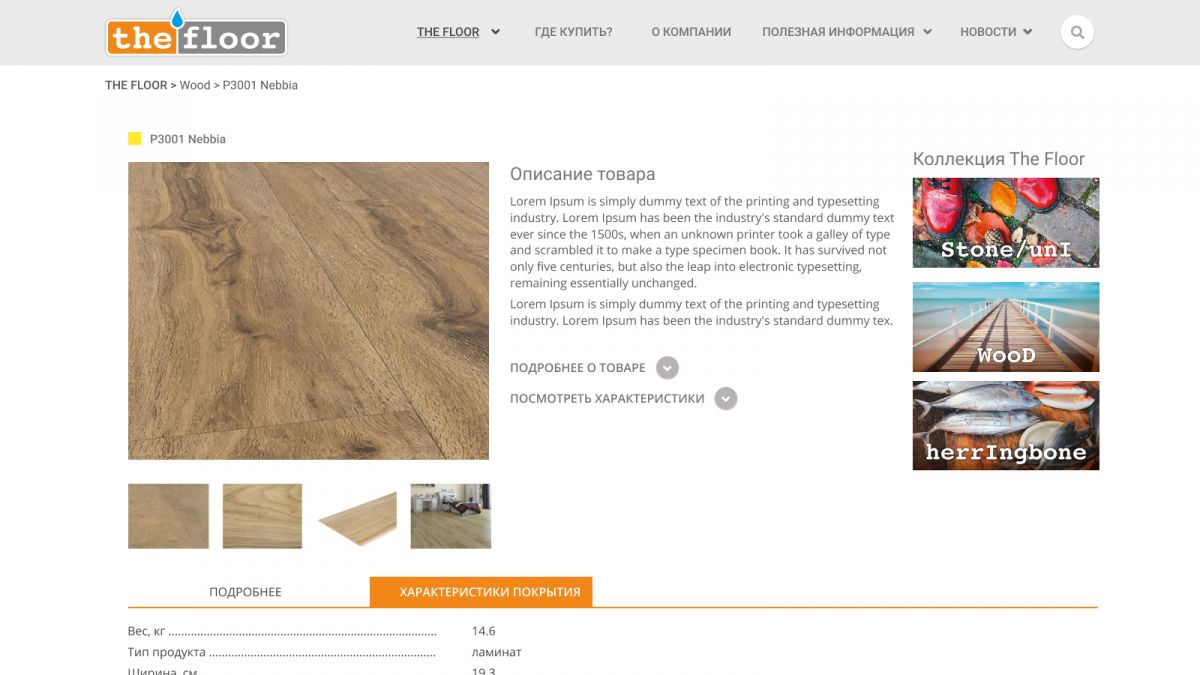Switch to ПОДРОБНЕЕ tab
1200x675 pixels.
click(x=245, y=592)
